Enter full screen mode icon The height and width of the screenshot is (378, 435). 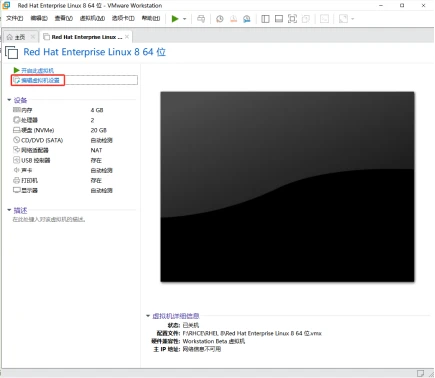pos(292,19)
